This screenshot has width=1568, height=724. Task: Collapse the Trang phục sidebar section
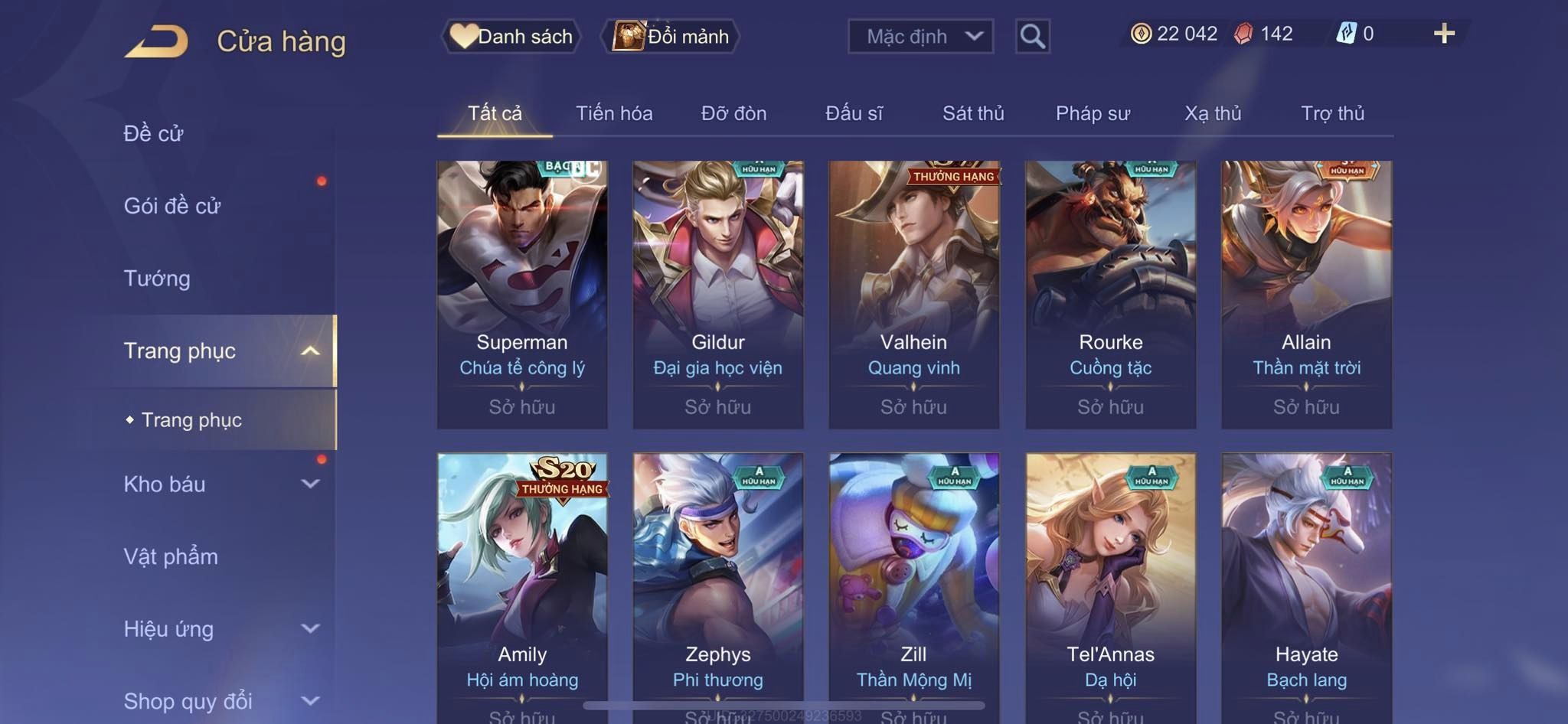(310, 351)
